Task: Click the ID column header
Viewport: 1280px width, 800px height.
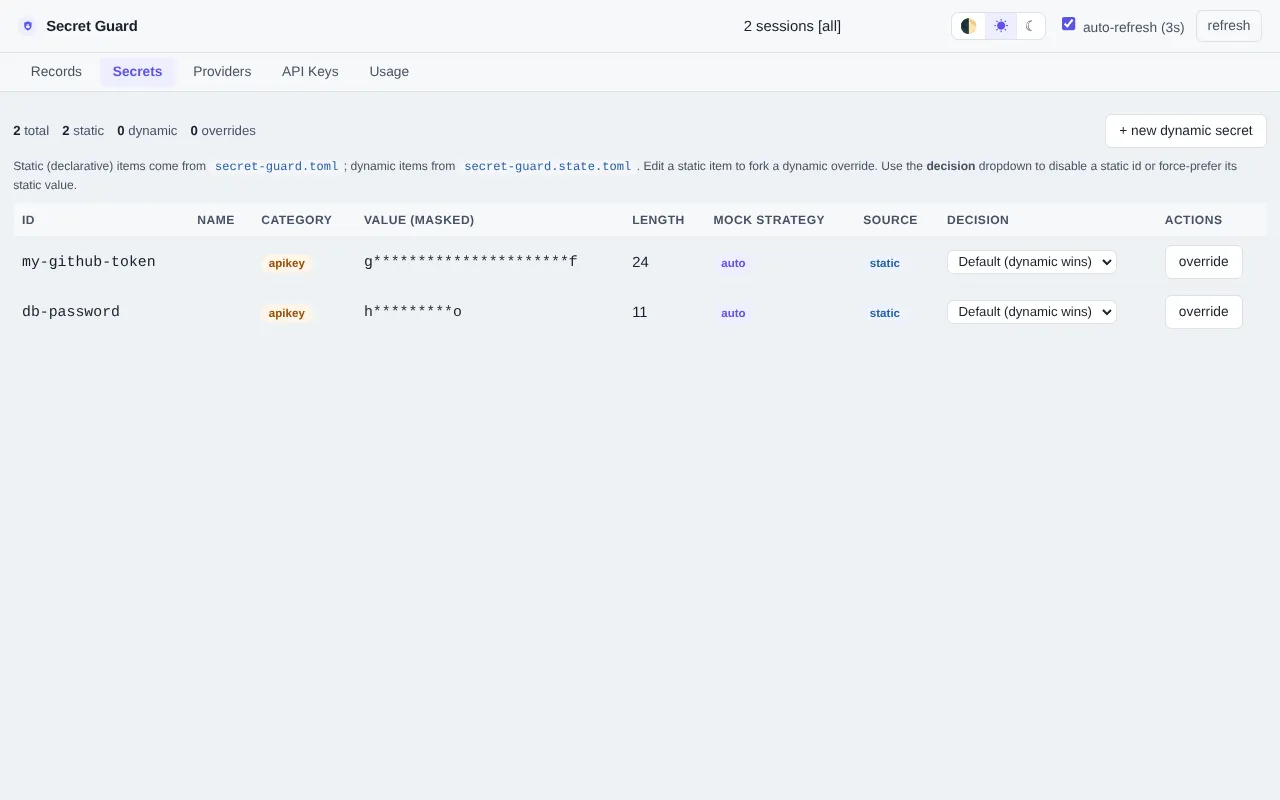Action: (28, 220)
